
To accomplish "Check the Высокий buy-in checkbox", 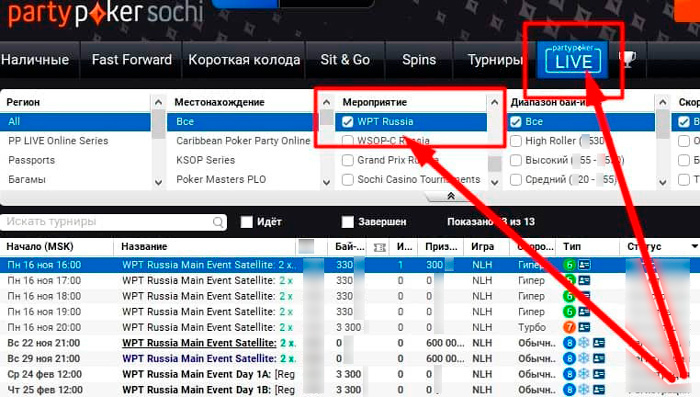I will 516,160.
